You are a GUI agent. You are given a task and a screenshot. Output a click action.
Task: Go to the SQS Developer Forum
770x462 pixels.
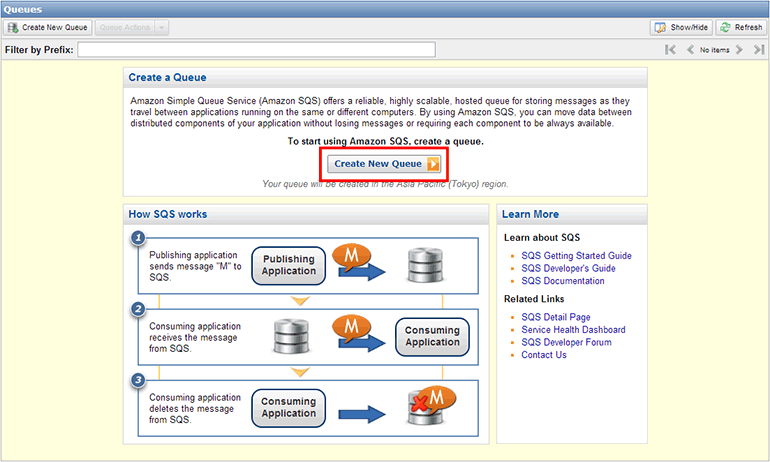566,342
